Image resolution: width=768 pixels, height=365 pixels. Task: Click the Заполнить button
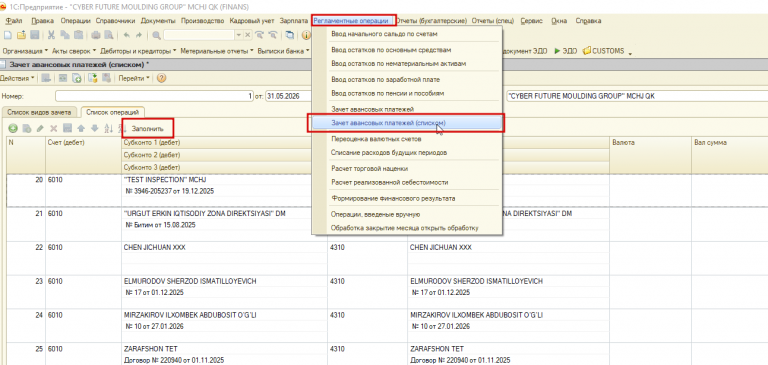pos(147,128)
